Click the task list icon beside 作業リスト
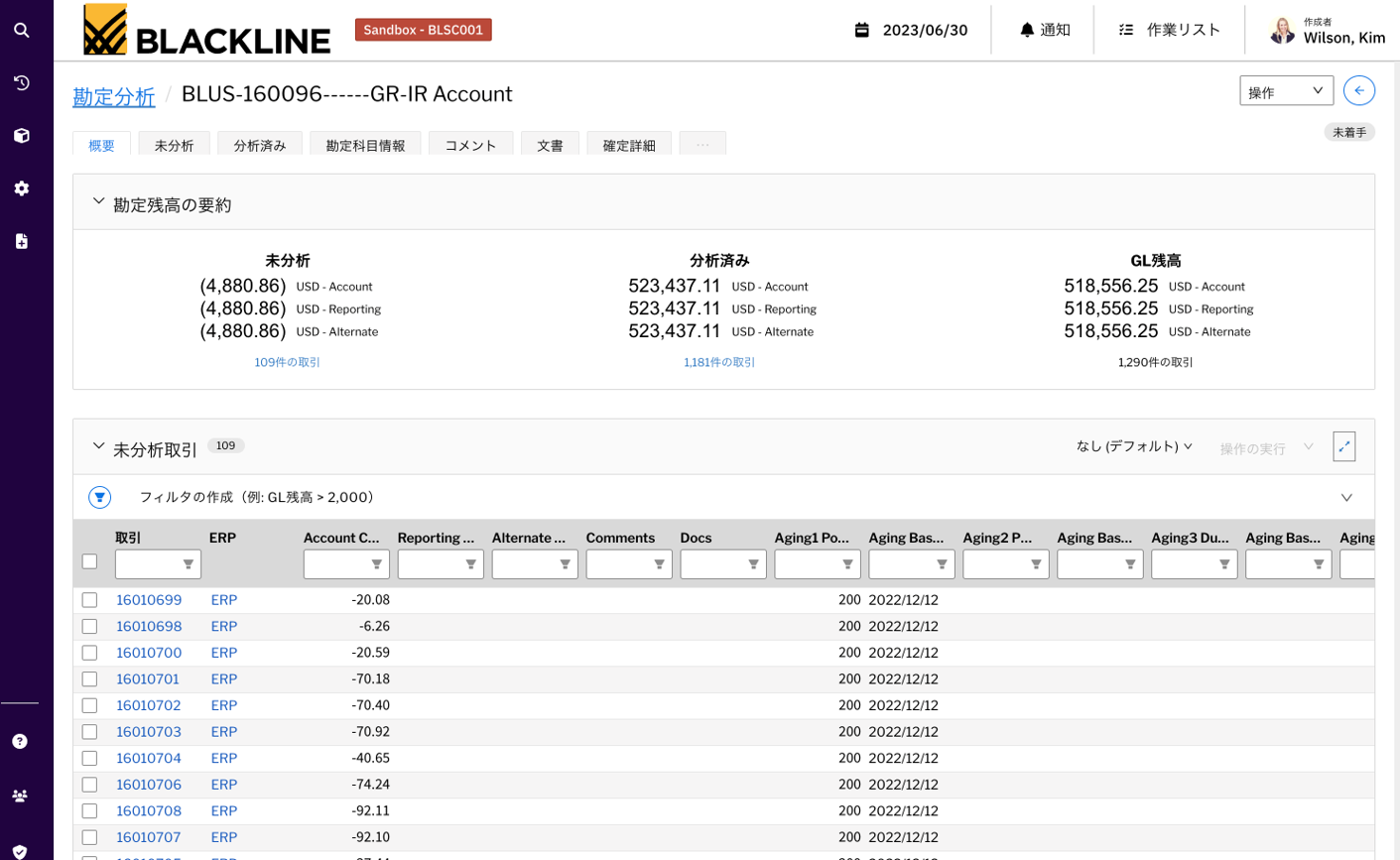This screenshot has height=860, width=1400. pos(1125,30)
